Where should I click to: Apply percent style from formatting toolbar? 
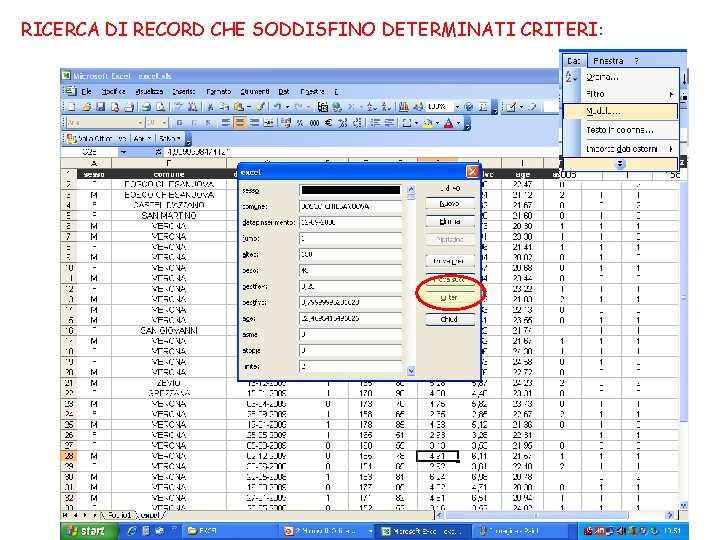[300, 123]
